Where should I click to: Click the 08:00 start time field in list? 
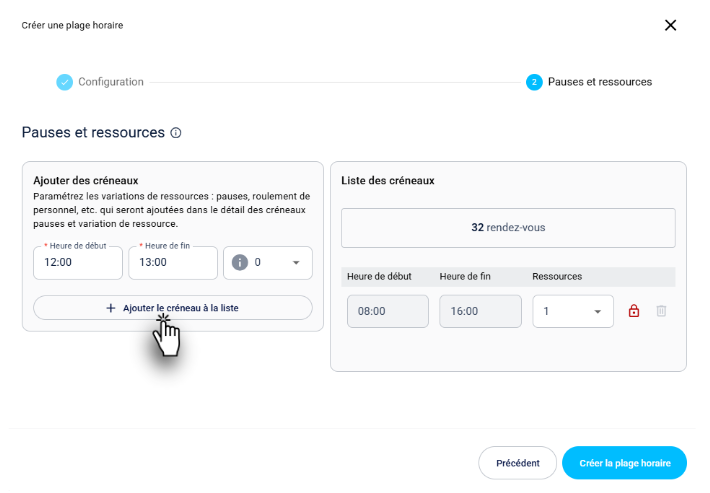tap(388, 311)
